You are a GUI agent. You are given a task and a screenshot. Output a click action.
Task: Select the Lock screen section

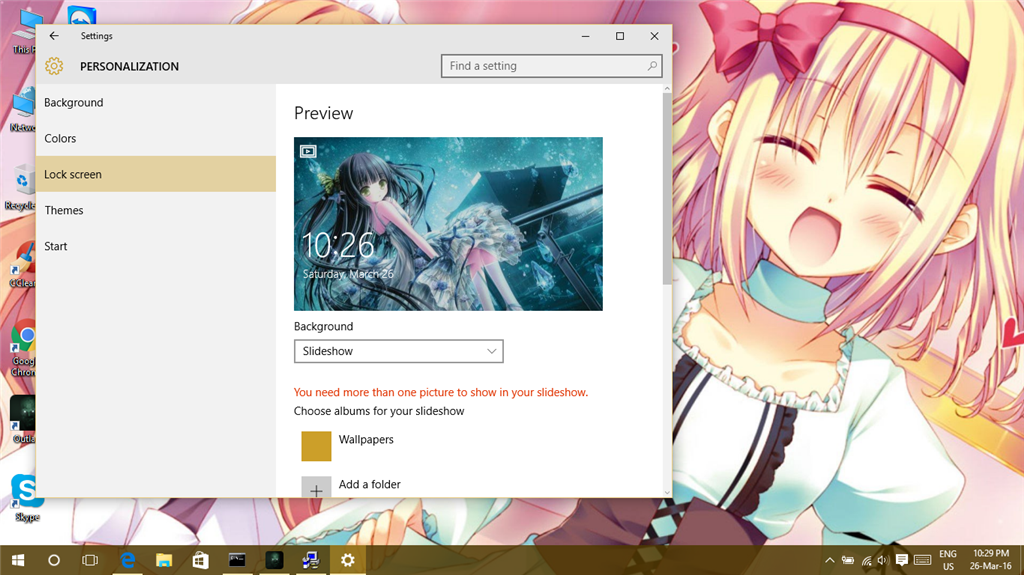[x=155, y=174]
